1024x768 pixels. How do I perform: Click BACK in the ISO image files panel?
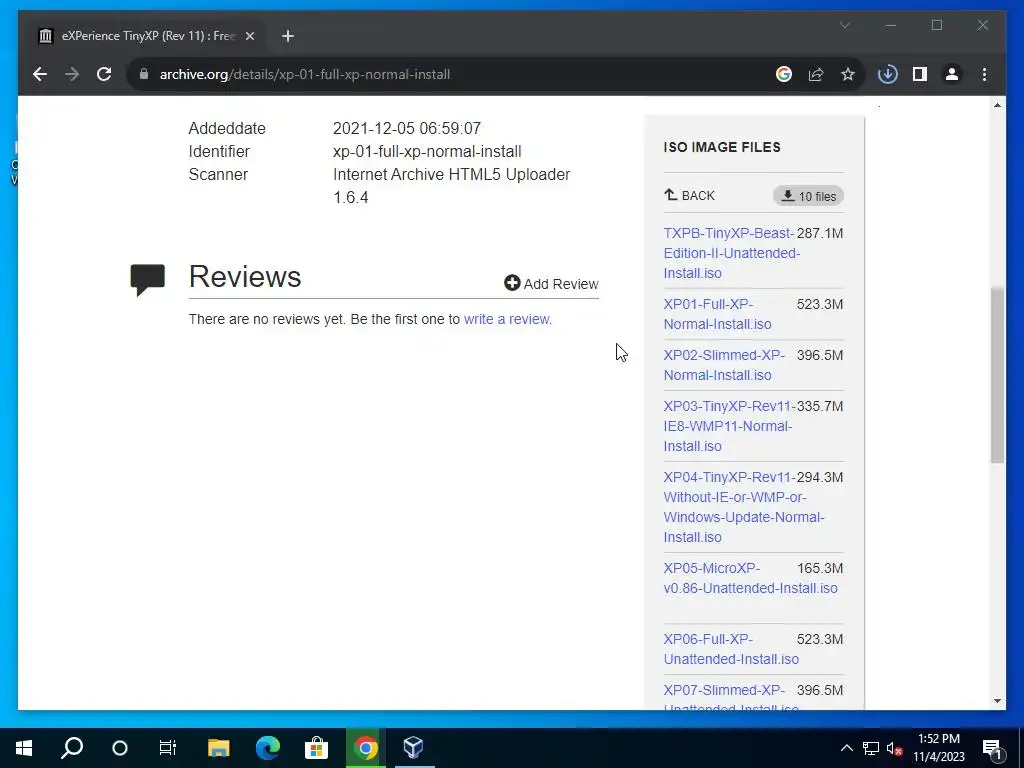pos(690,195)
